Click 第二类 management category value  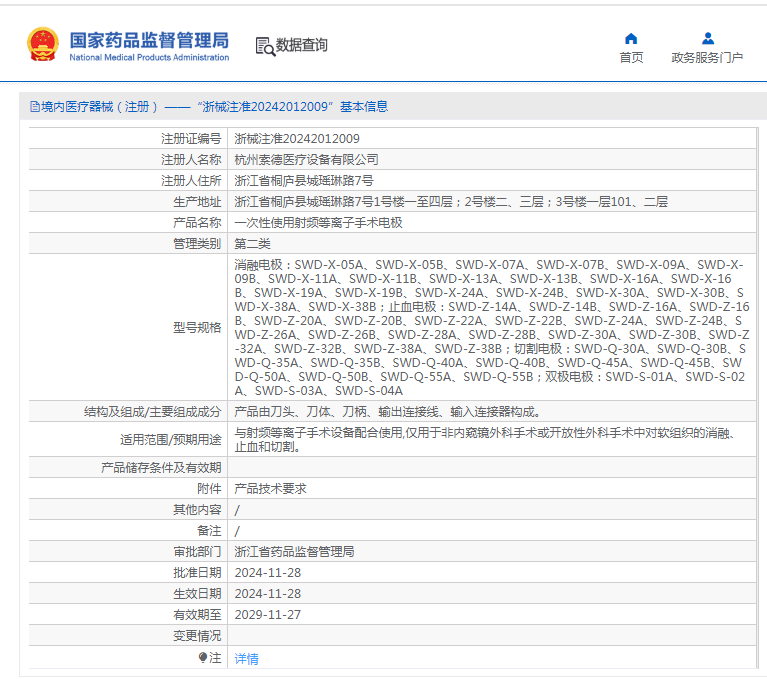(252, 244)
